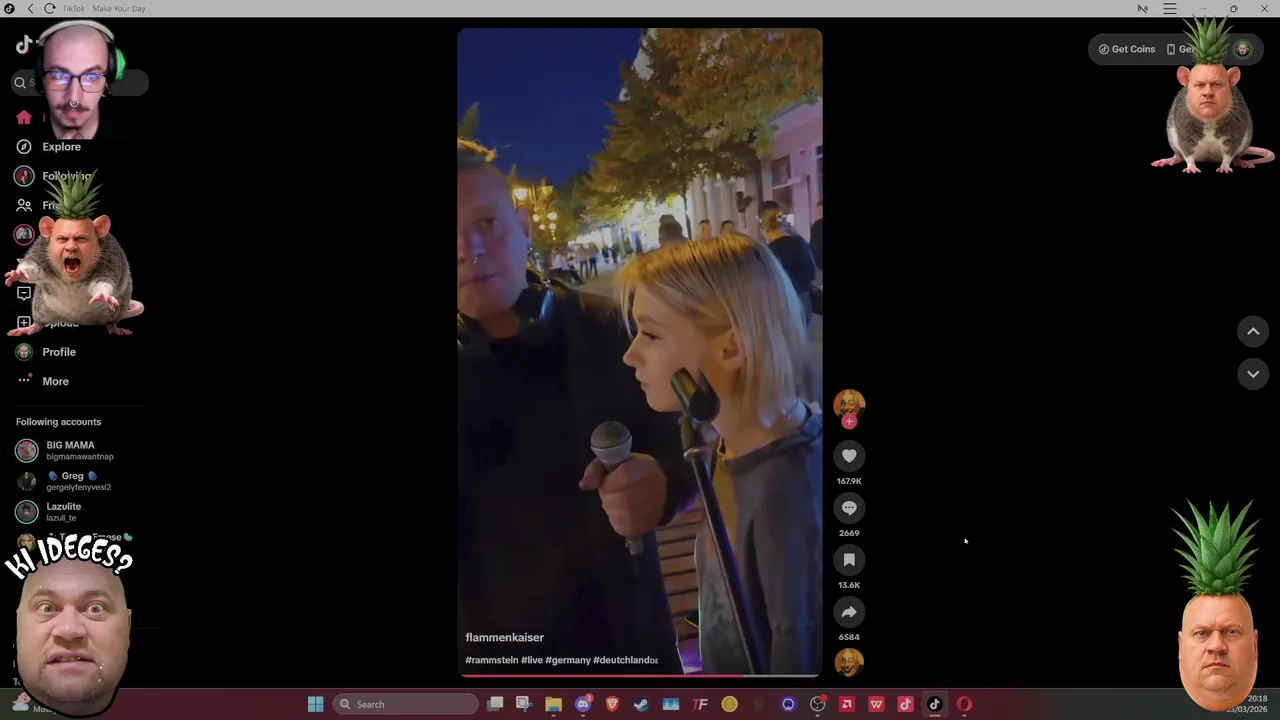
Task: Click the Home icon in the sidebar
Action: 24,117
